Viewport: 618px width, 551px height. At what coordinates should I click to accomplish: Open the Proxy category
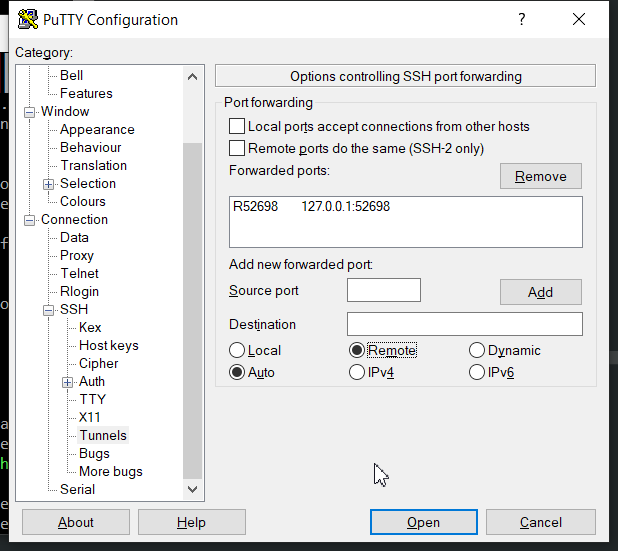77,256
